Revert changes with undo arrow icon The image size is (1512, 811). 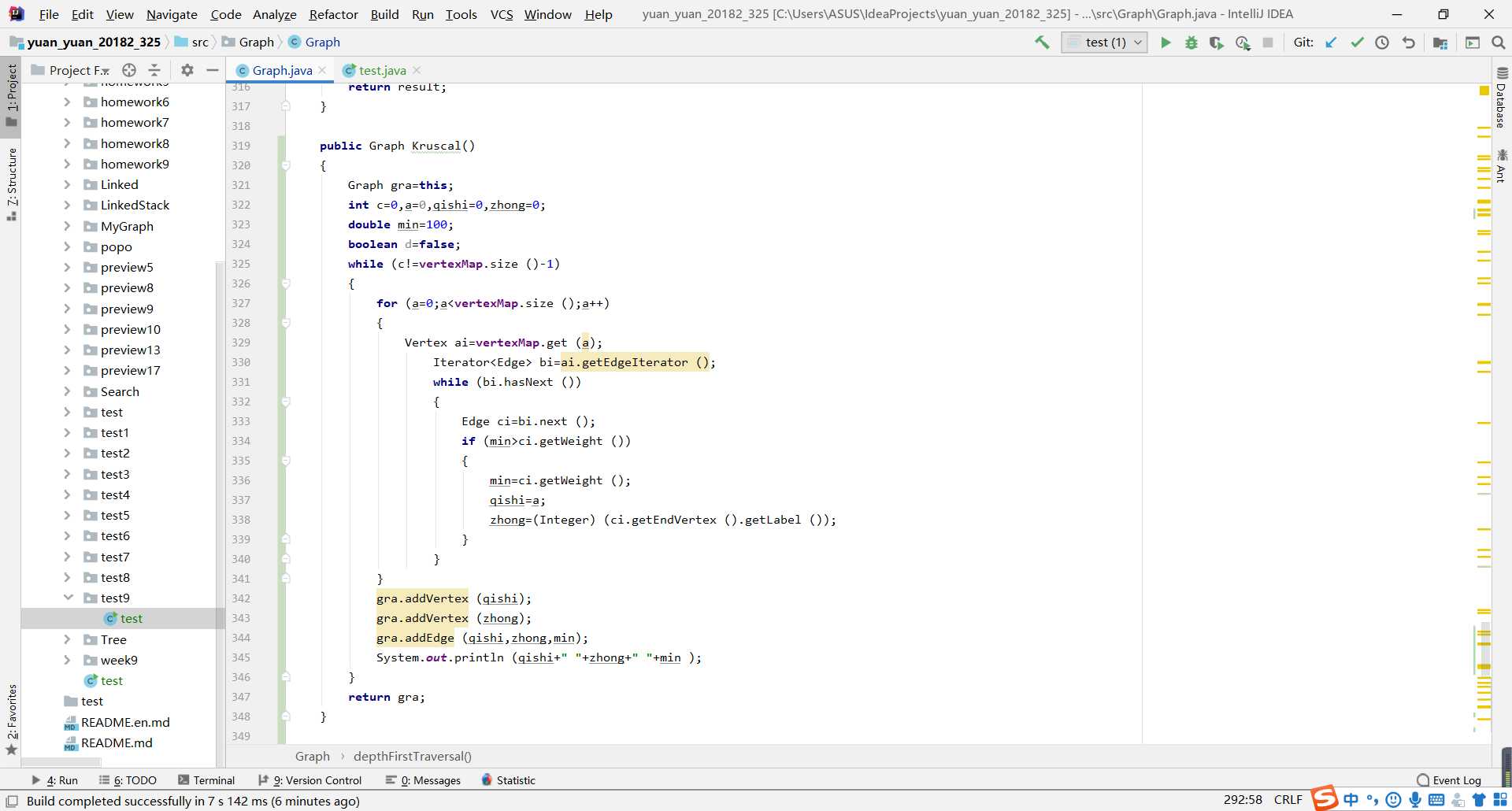1409,43
